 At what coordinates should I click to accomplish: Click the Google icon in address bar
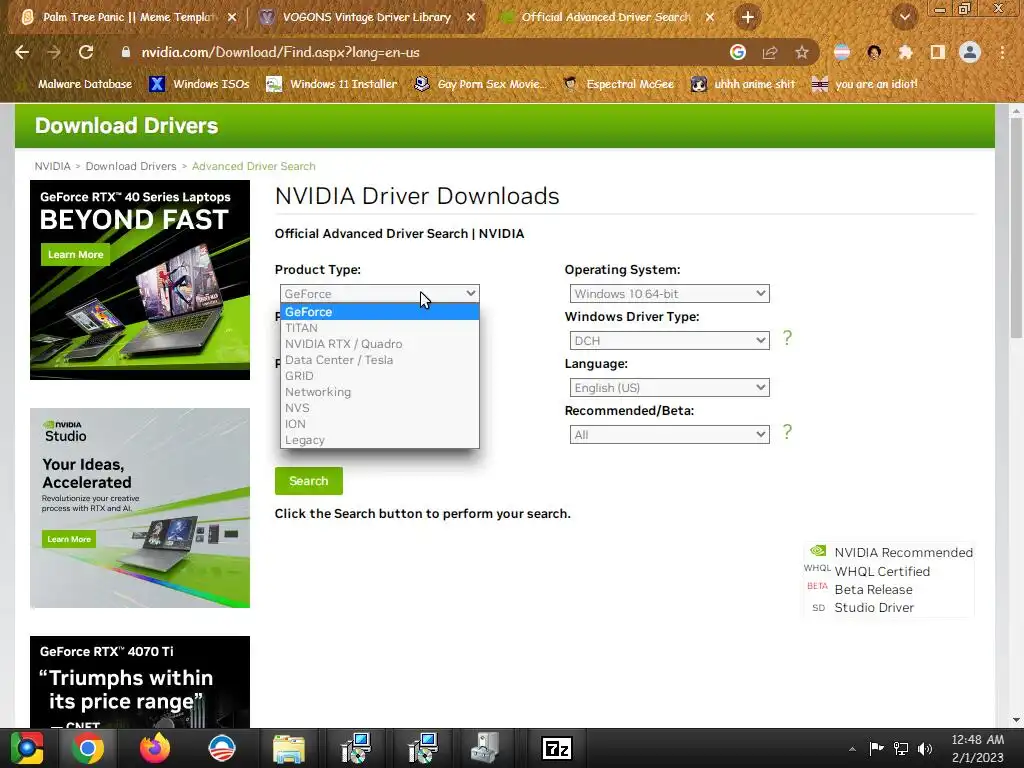(738, 52)
